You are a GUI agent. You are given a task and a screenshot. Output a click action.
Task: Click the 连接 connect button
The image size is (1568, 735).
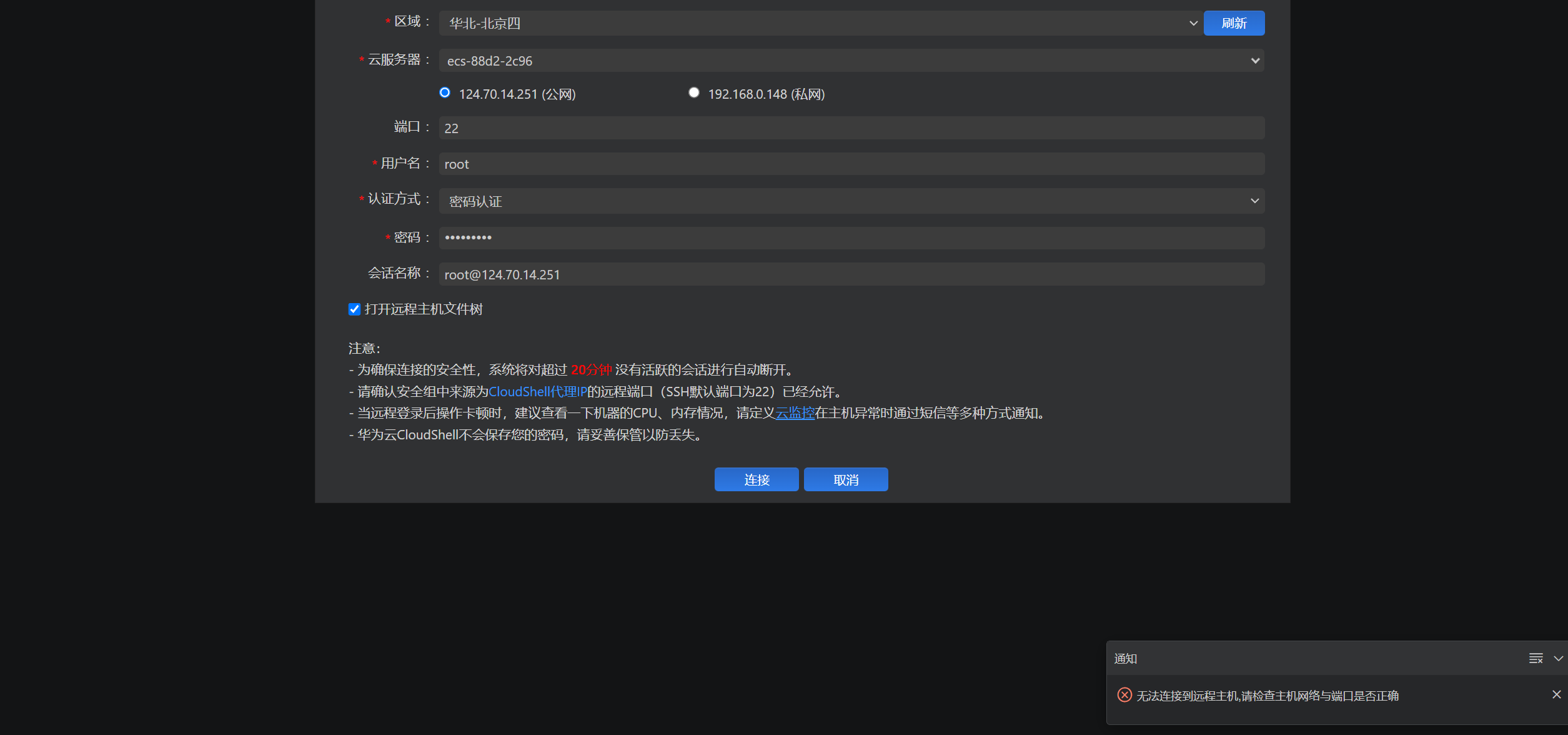(x=756, y=479)
